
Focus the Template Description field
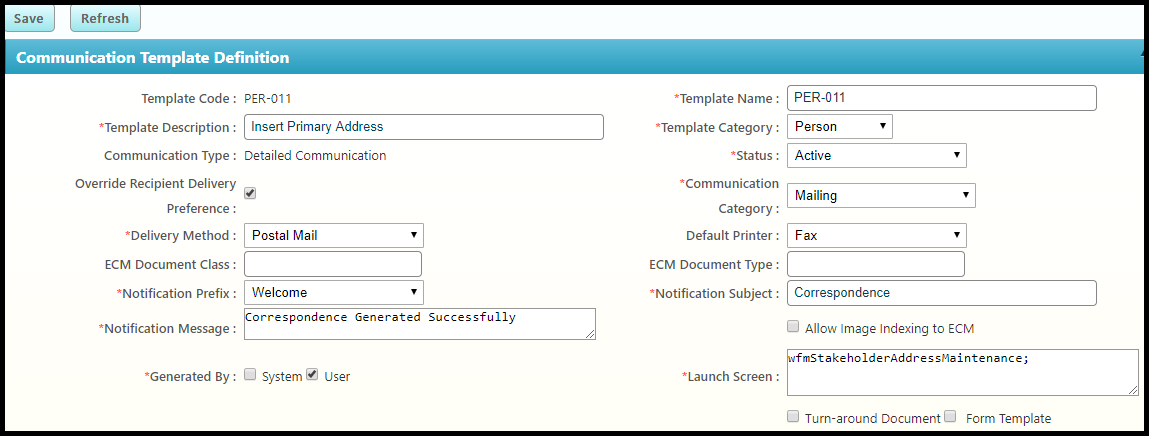(423, 127)
